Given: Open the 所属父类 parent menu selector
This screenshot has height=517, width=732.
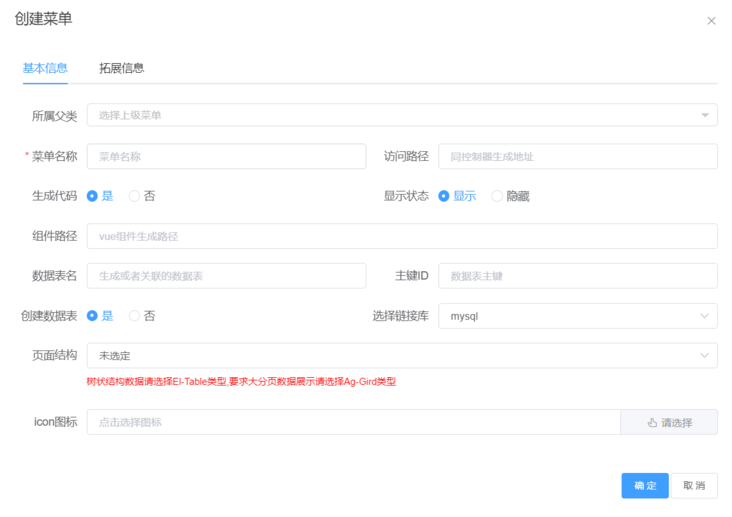Looking at the screenshot, I should point(402,115).
